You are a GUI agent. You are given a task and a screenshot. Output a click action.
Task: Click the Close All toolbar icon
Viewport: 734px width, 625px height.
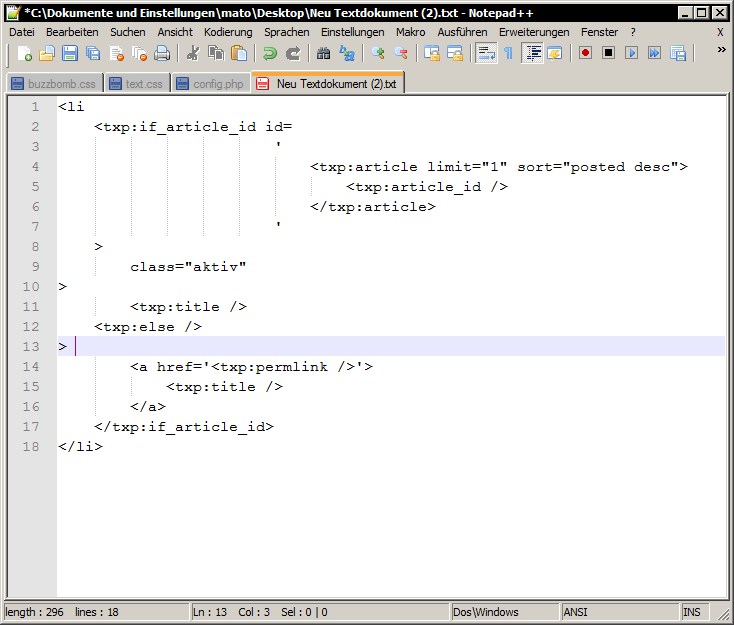139,53
